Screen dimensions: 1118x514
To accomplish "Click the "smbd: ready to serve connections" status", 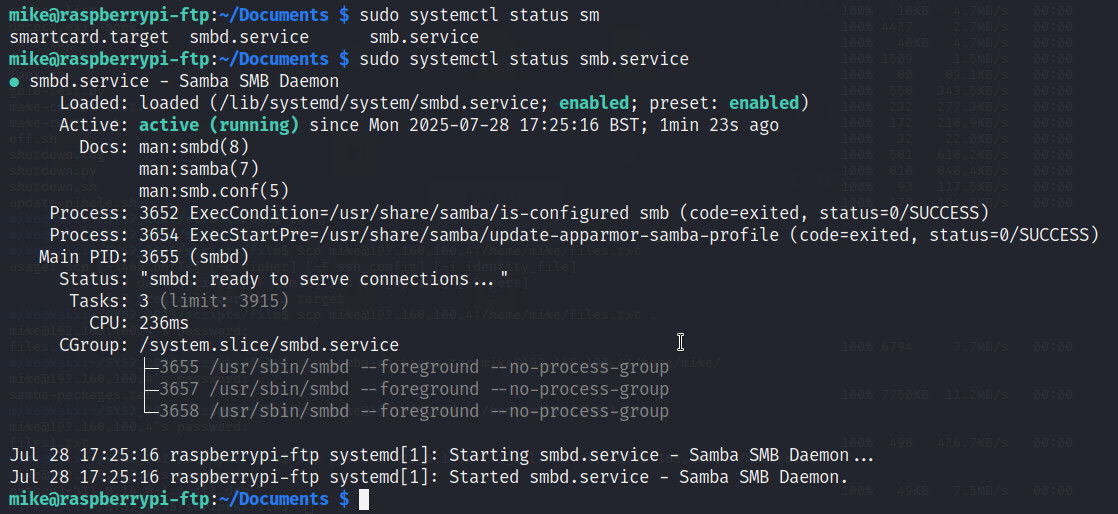I will [323, 278].
